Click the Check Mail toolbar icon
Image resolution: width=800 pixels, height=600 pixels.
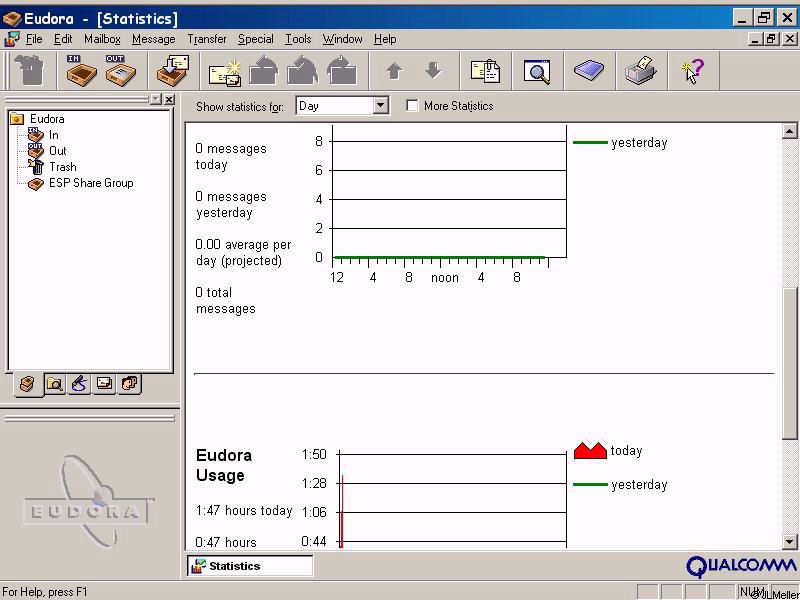click(x=172, y=70)
